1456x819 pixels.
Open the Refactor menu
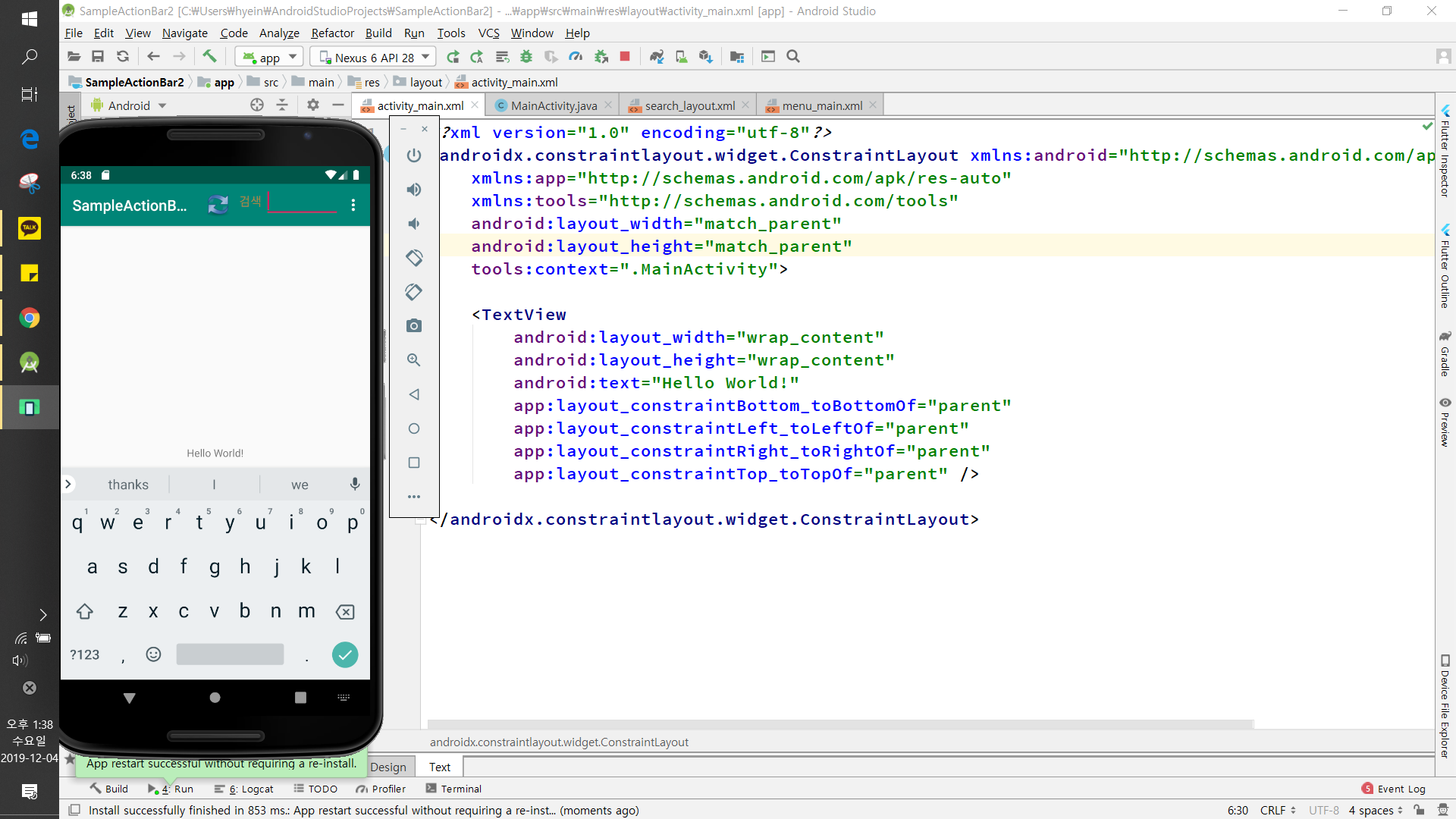click(332, 33)
